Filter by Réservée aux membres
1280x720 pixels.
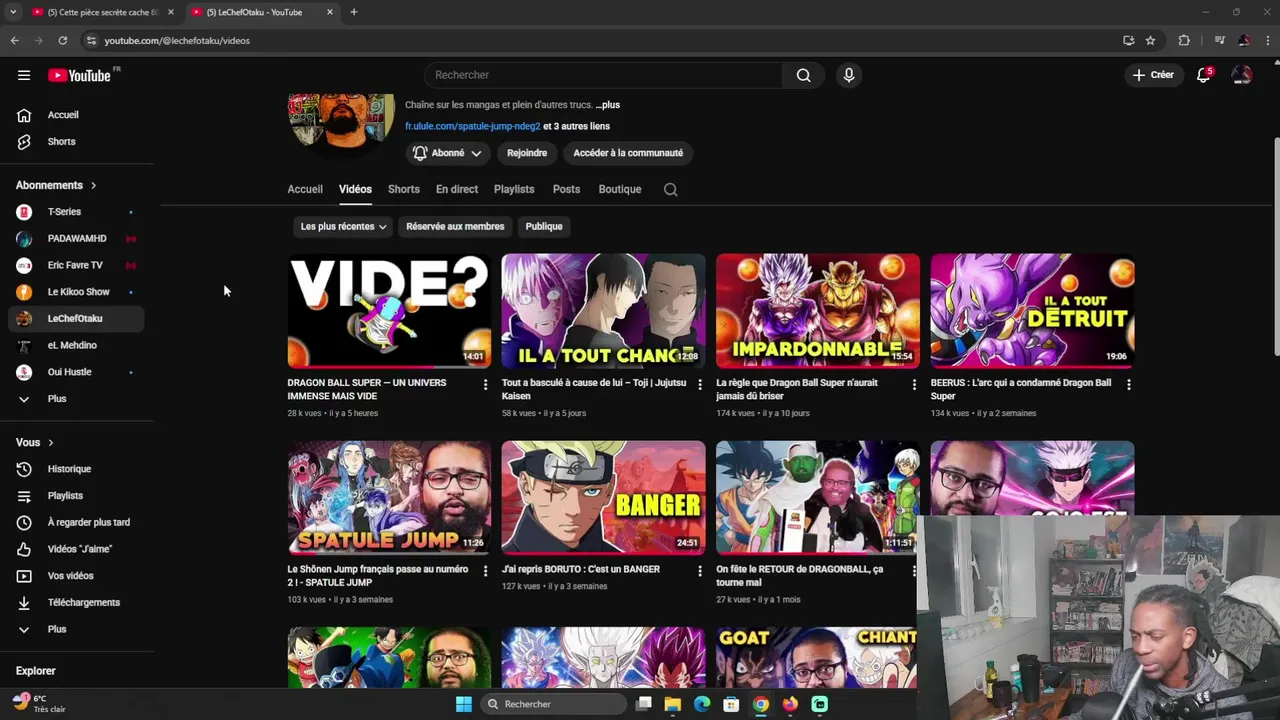455,226
